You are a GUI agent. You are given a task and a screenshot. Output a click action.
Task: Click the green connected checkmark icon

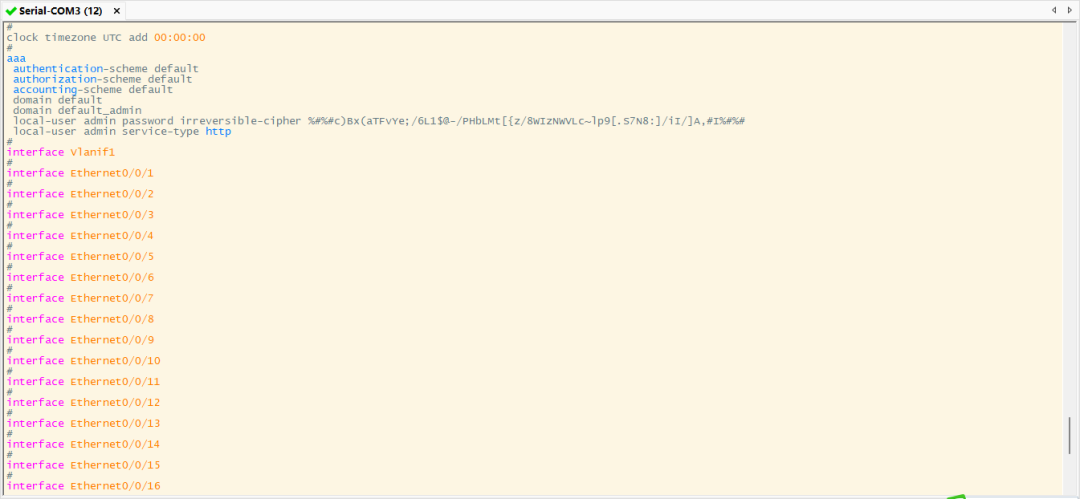click(x=11, y=10)
